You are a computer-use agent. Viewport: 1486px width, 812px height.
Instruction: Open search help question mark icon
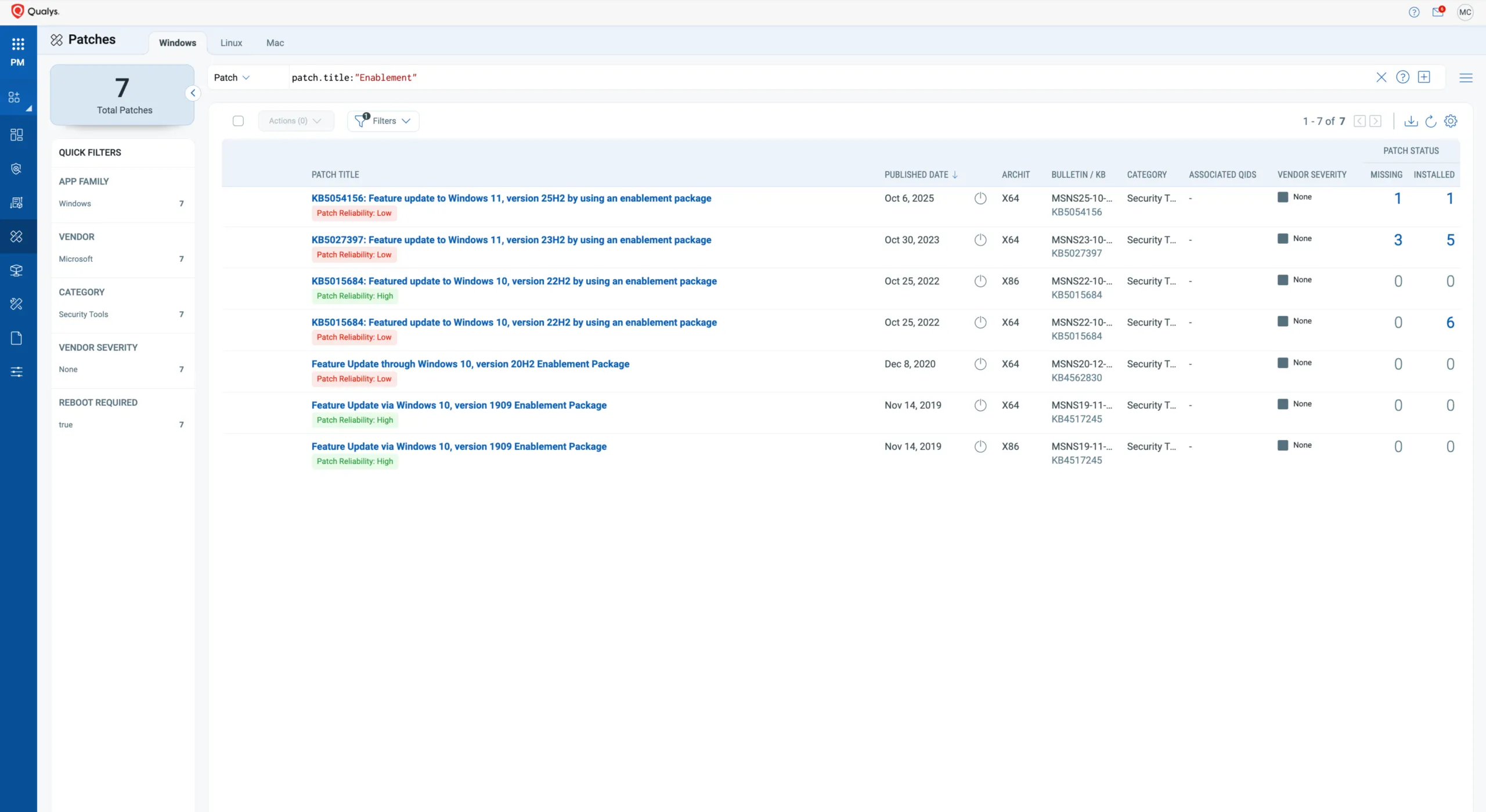(1402, 77)
